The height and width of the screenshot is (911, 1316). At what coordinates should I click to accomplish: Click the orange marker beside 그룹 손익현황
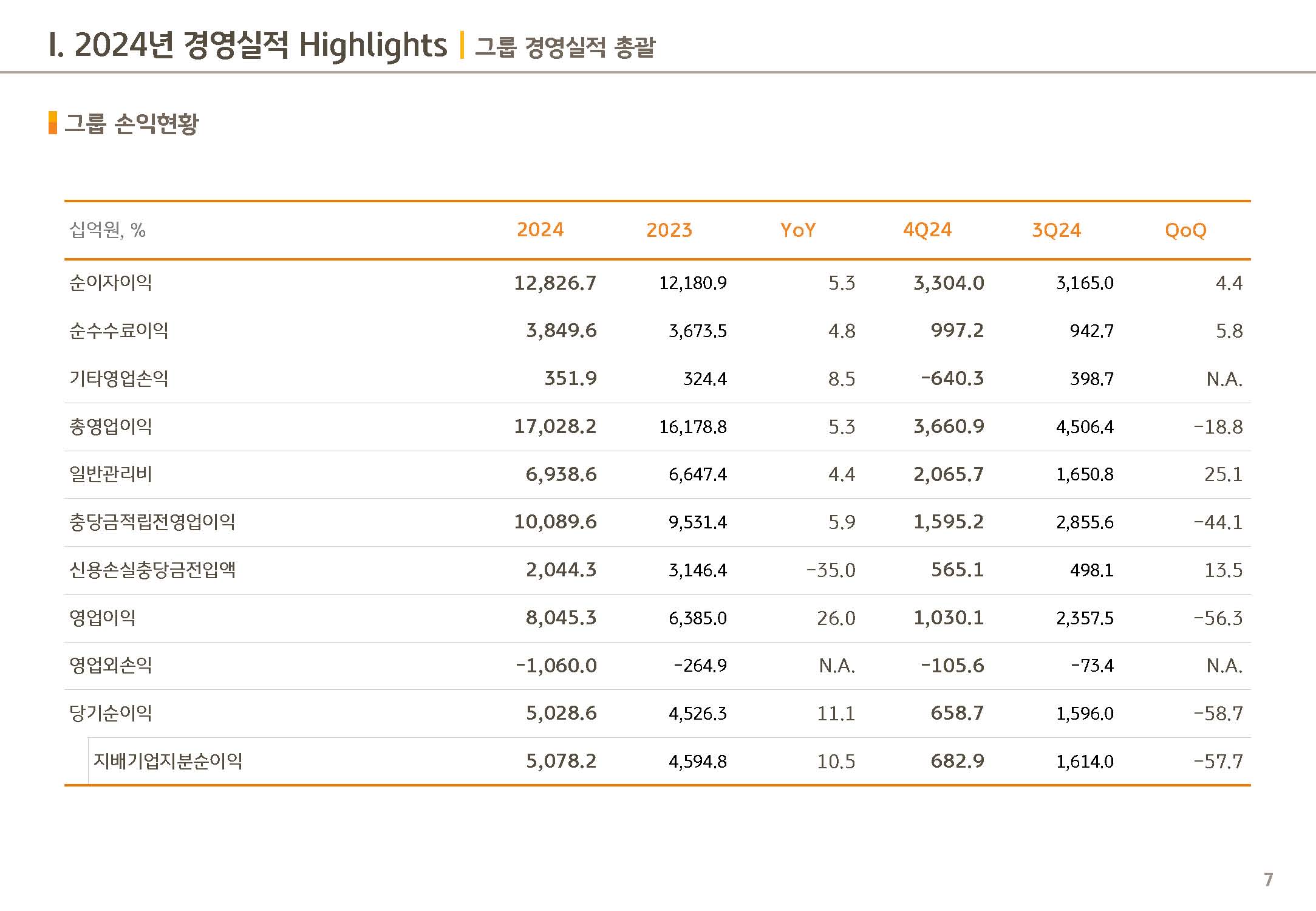pos(53,123)
